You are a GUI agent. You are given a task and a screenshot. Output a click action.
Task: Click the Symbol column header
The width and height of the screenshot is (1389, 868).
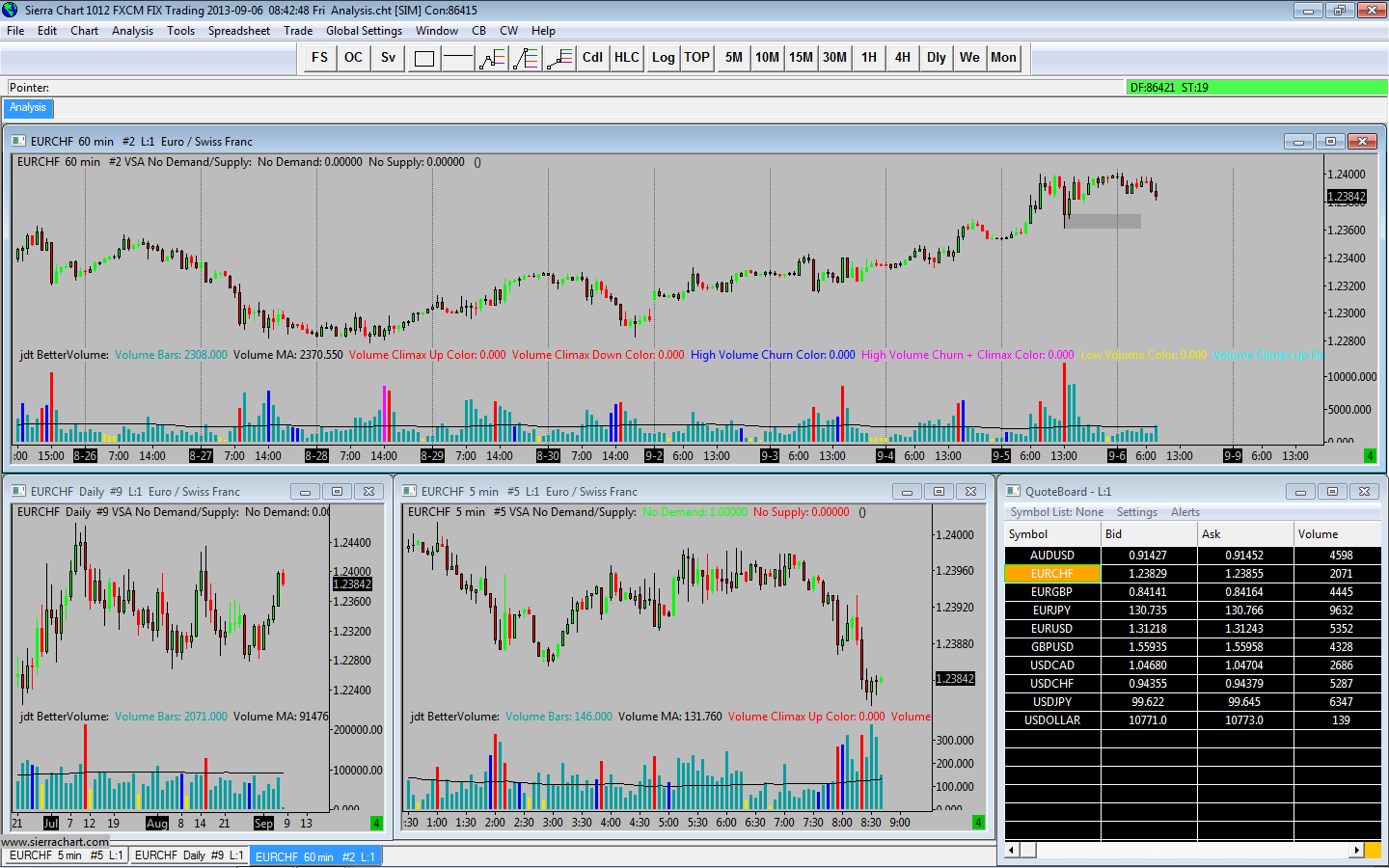1052,534
